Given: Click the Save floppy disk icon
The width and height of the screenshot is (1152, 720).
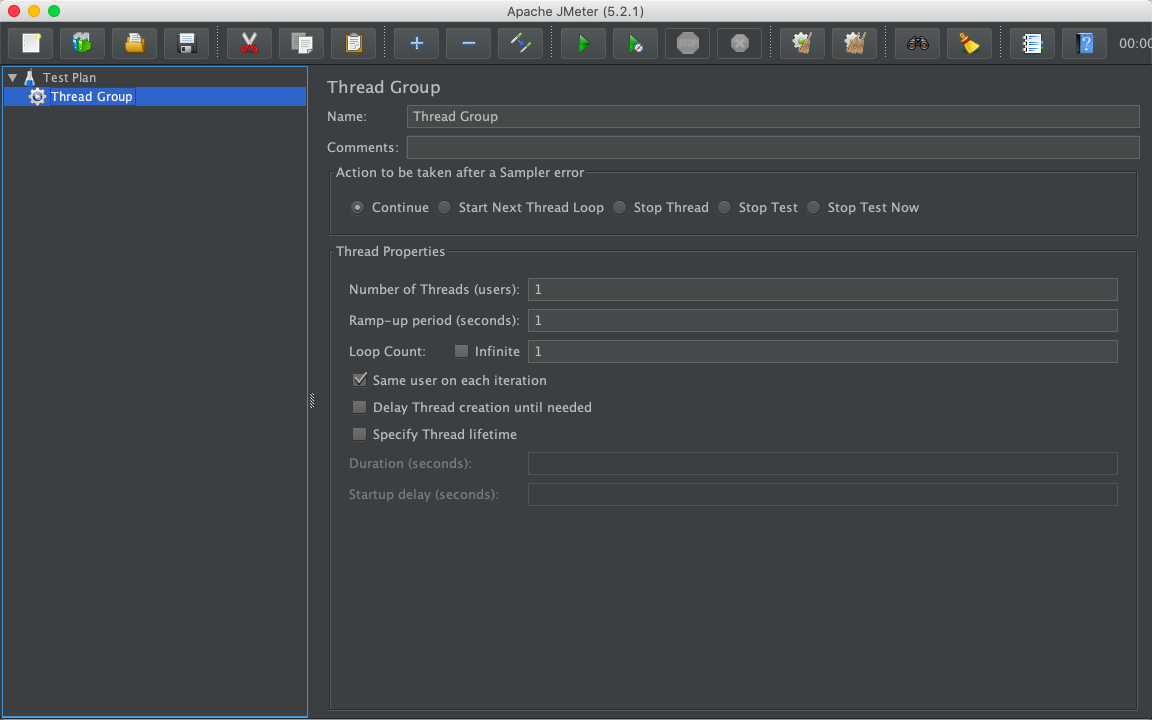Looking at the screenshot, I should 187,44.
